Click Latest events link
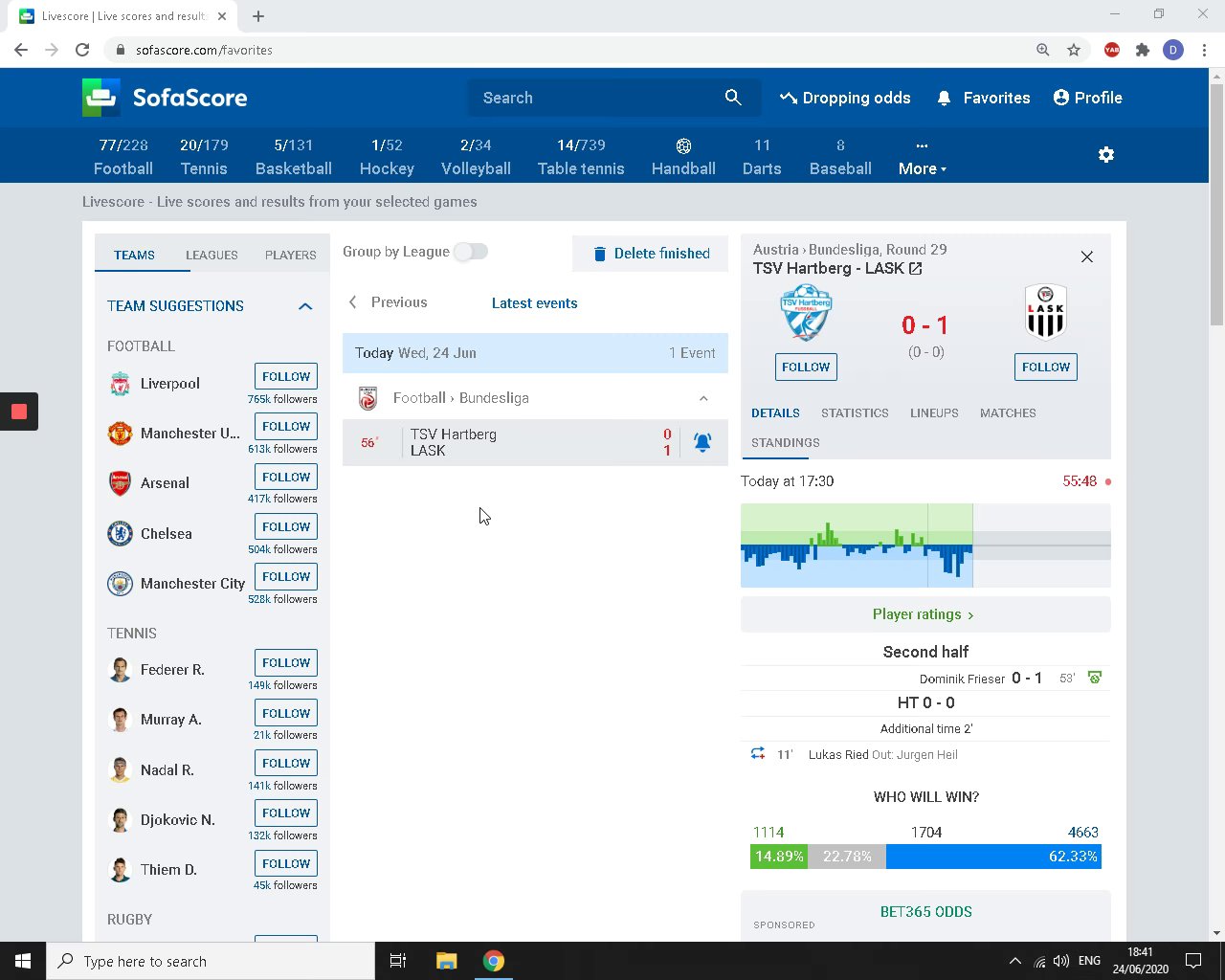This screenshot has height=980, width=1225. (535, 303)
